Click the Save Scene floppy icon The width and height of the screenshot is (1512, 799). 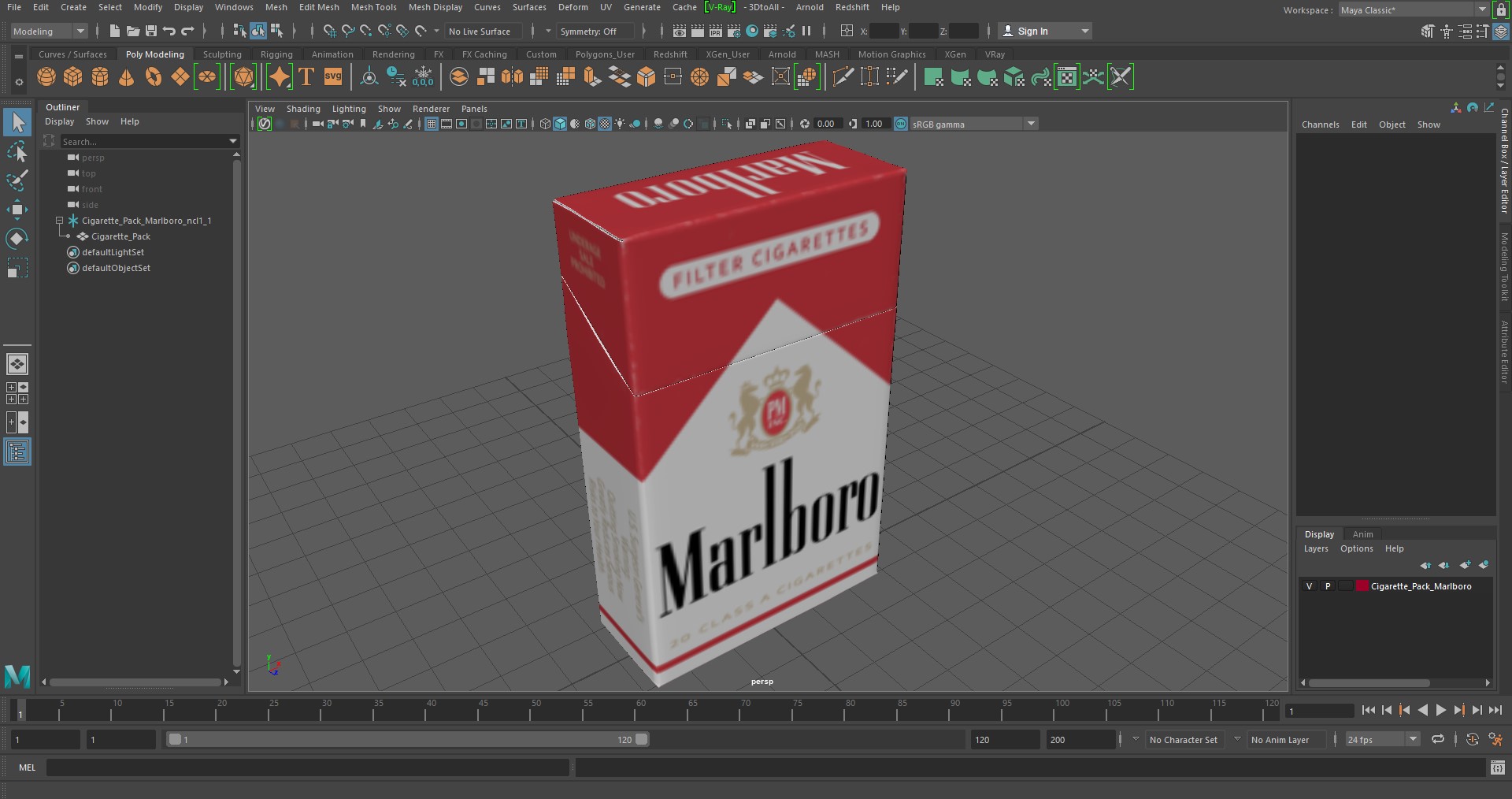tap(151, 31)
